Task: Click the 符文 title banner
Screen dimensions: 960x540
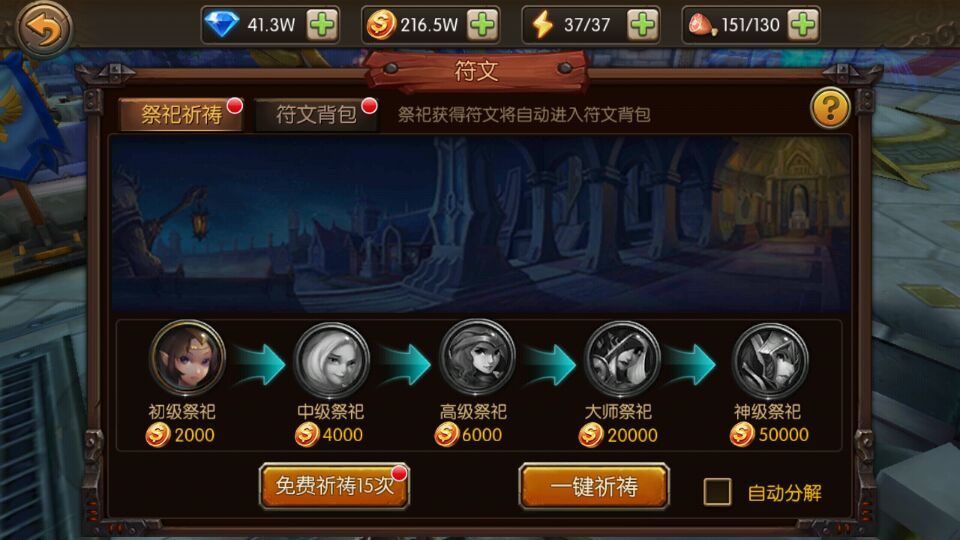Action: pyautogui.click(x=476, y=71)
